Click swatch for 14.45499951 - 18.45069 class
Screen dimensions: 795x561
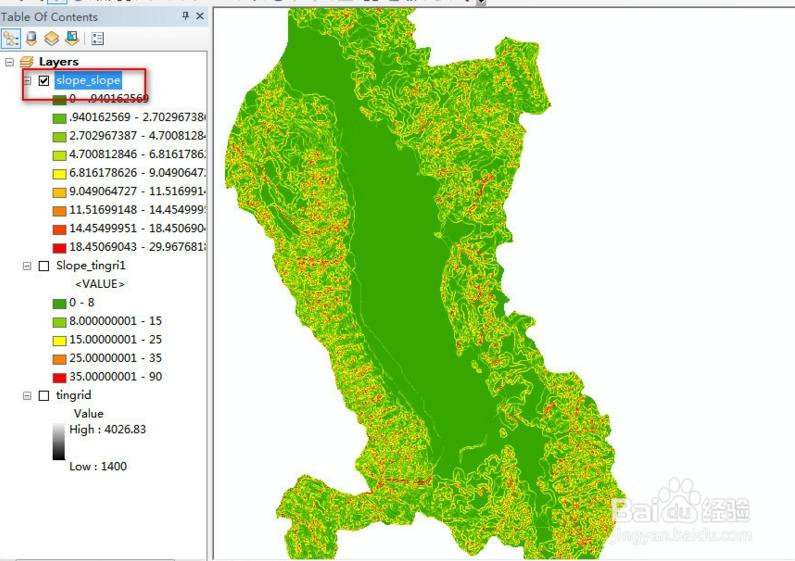tap(59, 229)
